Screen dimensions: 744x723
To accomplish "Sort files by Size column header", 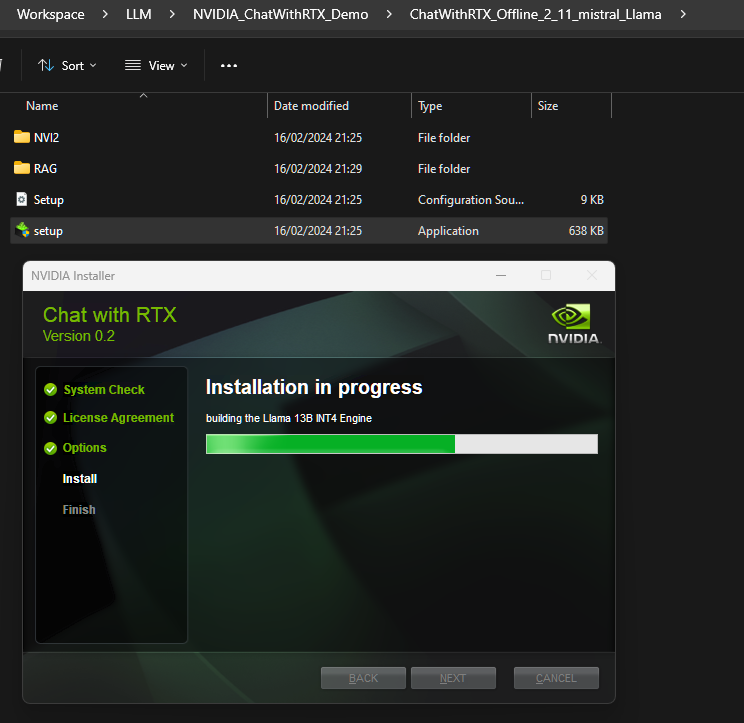I will [x=548, y=105].
